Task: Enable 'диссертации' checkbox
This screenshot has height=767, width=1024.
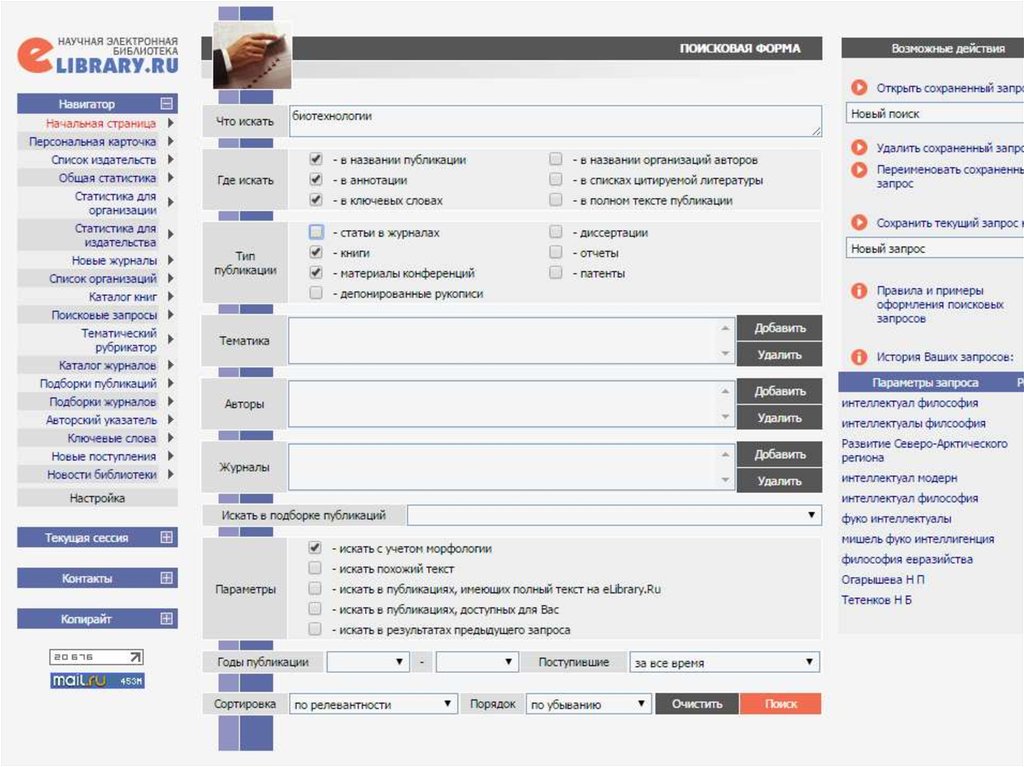Action: [556, 232]
